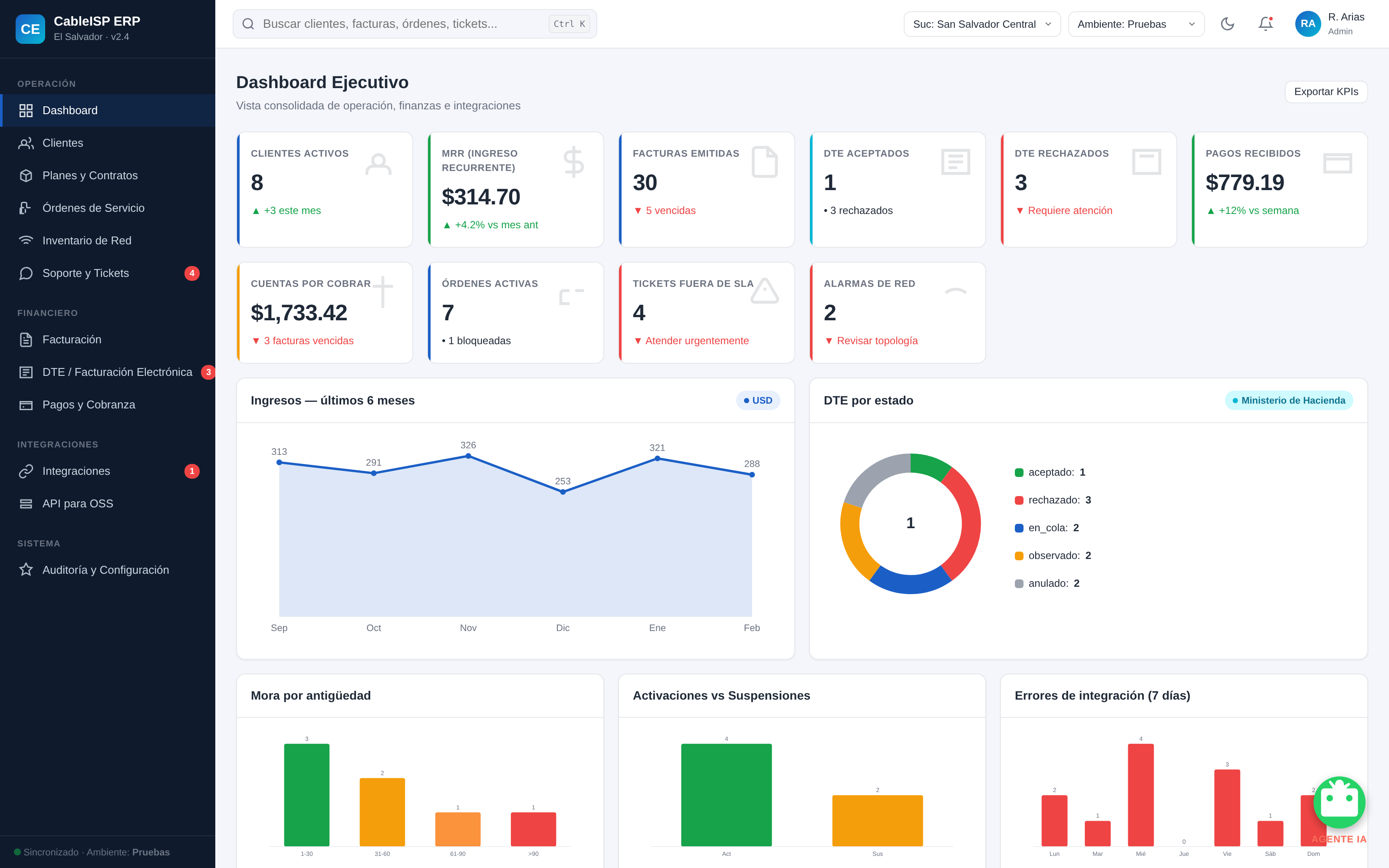Open Dashboard grid icon in sidebar
This screenshot has width=1389, height=868.
pos(26,110)
